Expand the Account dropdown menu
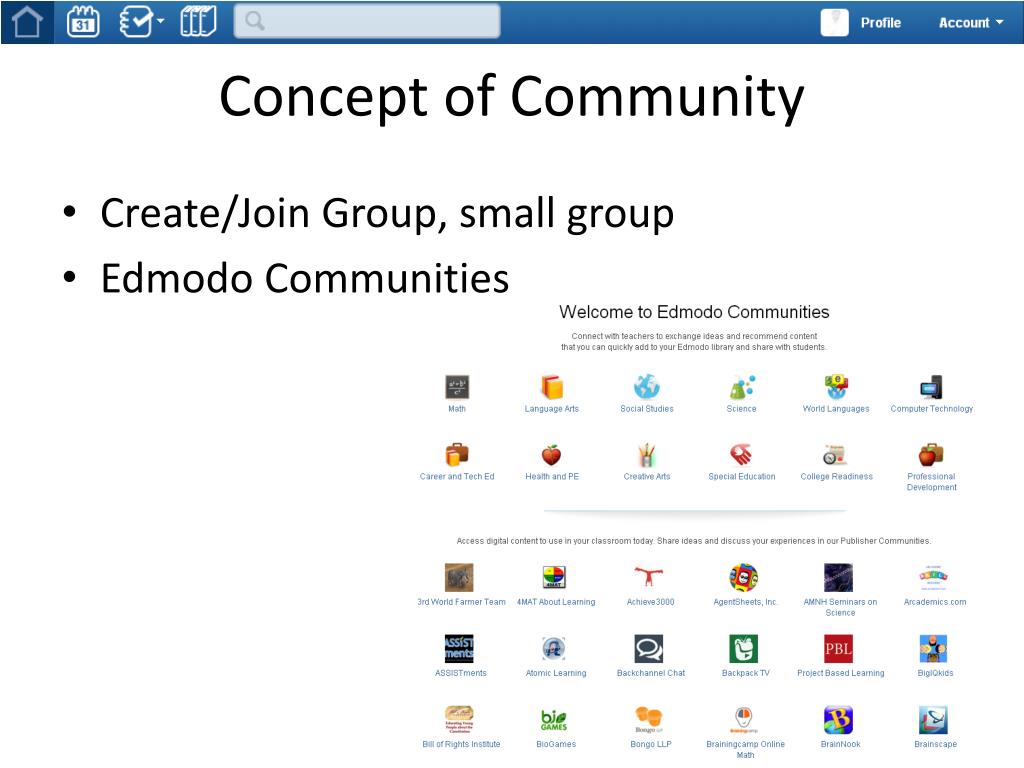Screen dimensions: 1024x768 tap(971, 23)
